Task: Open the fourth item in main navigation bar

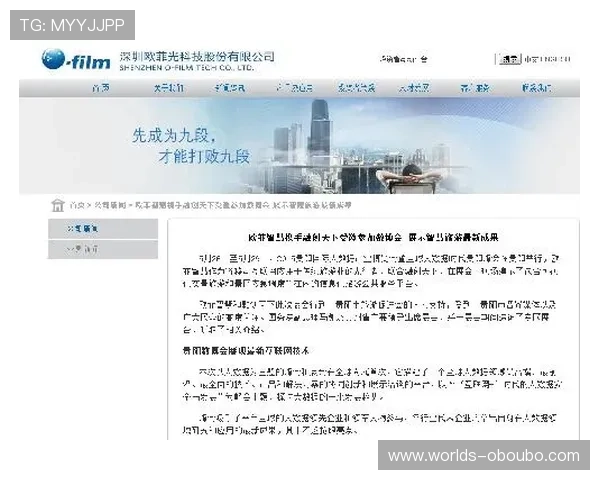Action: click(295, 88)
